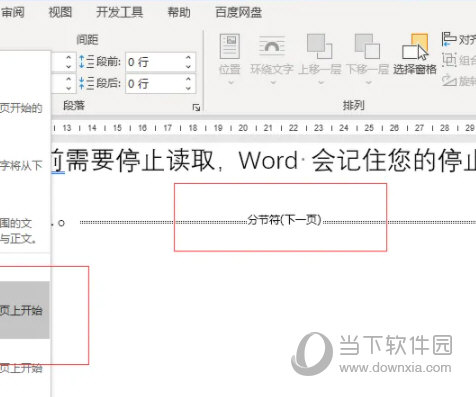Open the 百度网盘 tab
This screenshot has height=397, width=476.
pyautogui.click(x=239, y=13)
